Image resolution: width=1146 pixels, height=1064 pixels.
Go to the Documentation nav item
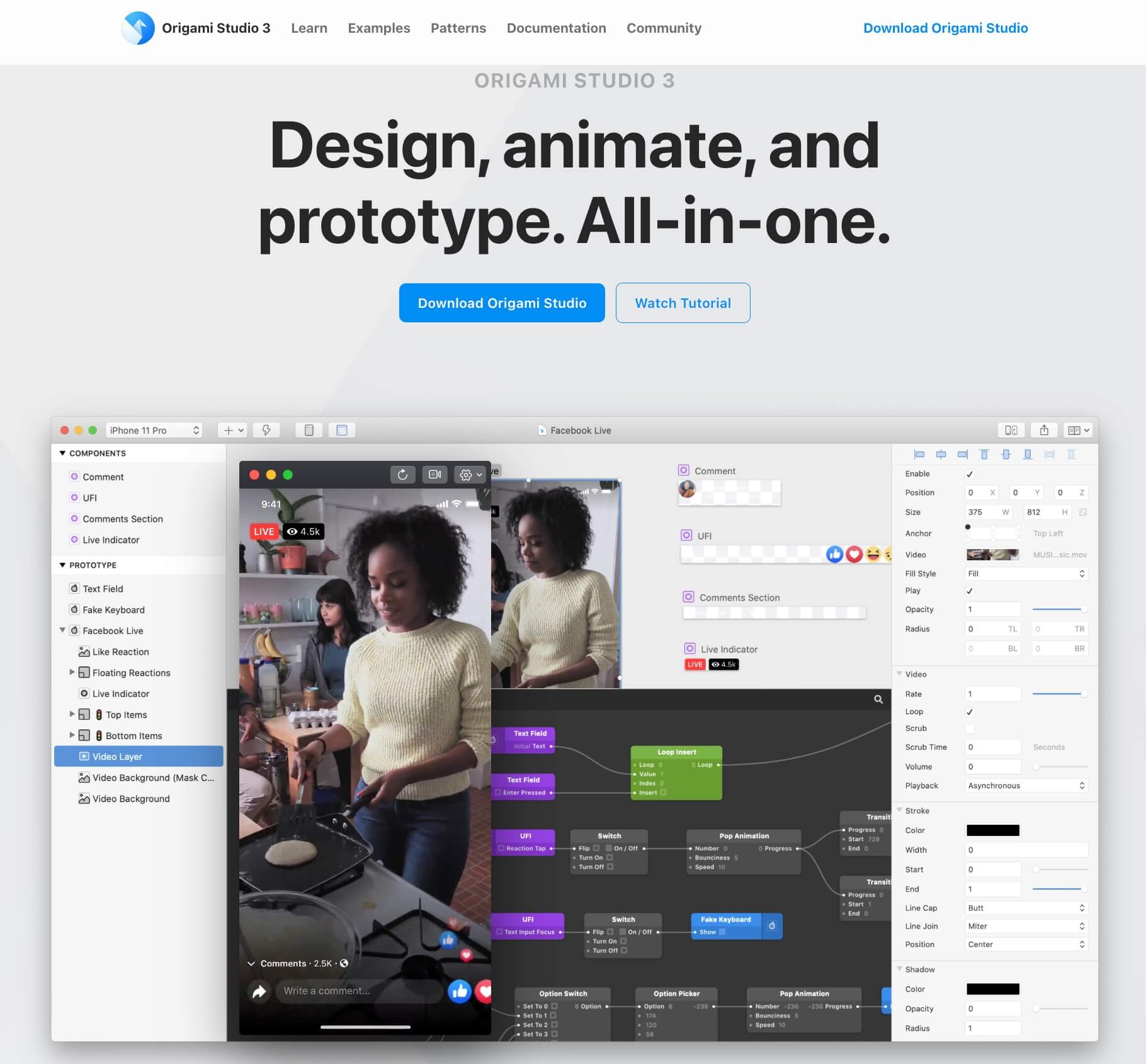[x=556, y=28]
